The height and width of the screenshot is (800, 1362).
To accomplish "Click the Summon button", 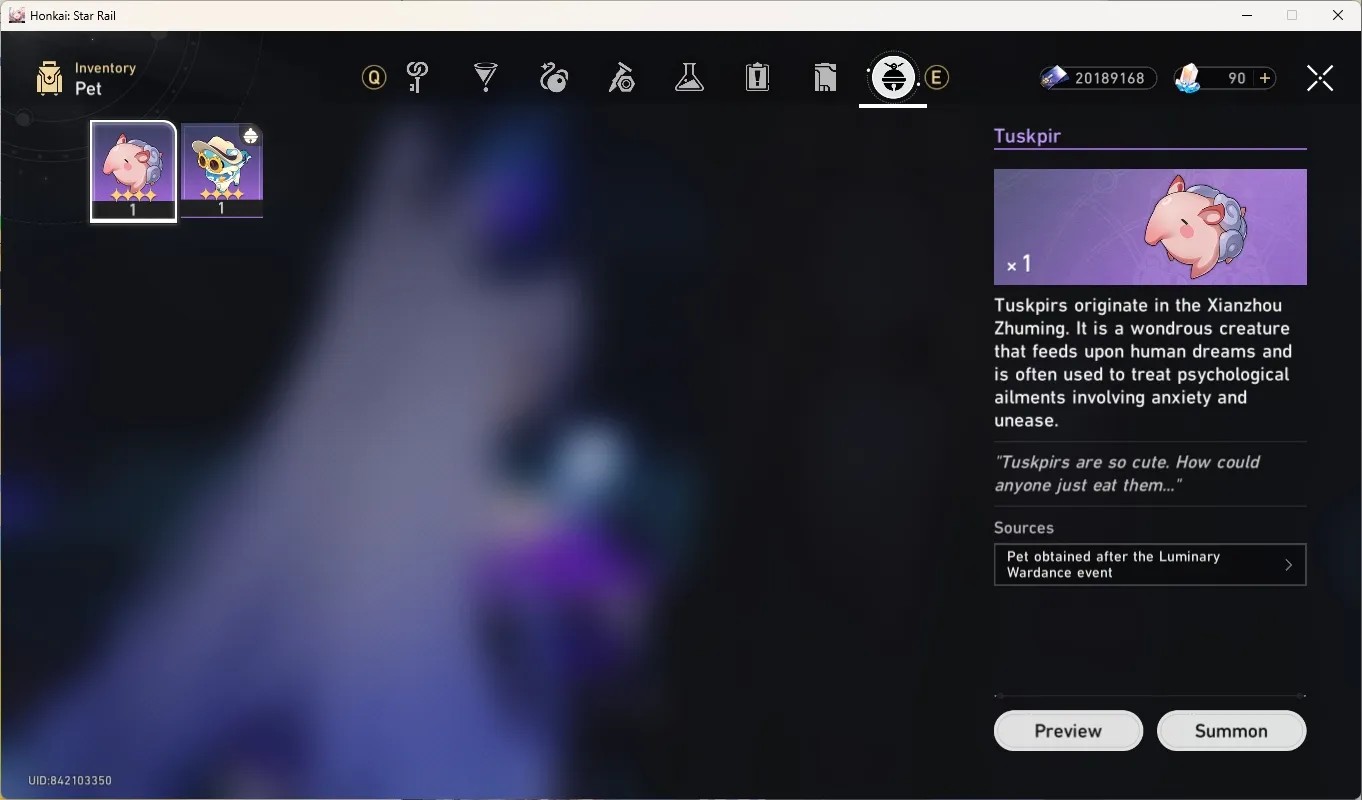I will click(x=1231, y=731).
